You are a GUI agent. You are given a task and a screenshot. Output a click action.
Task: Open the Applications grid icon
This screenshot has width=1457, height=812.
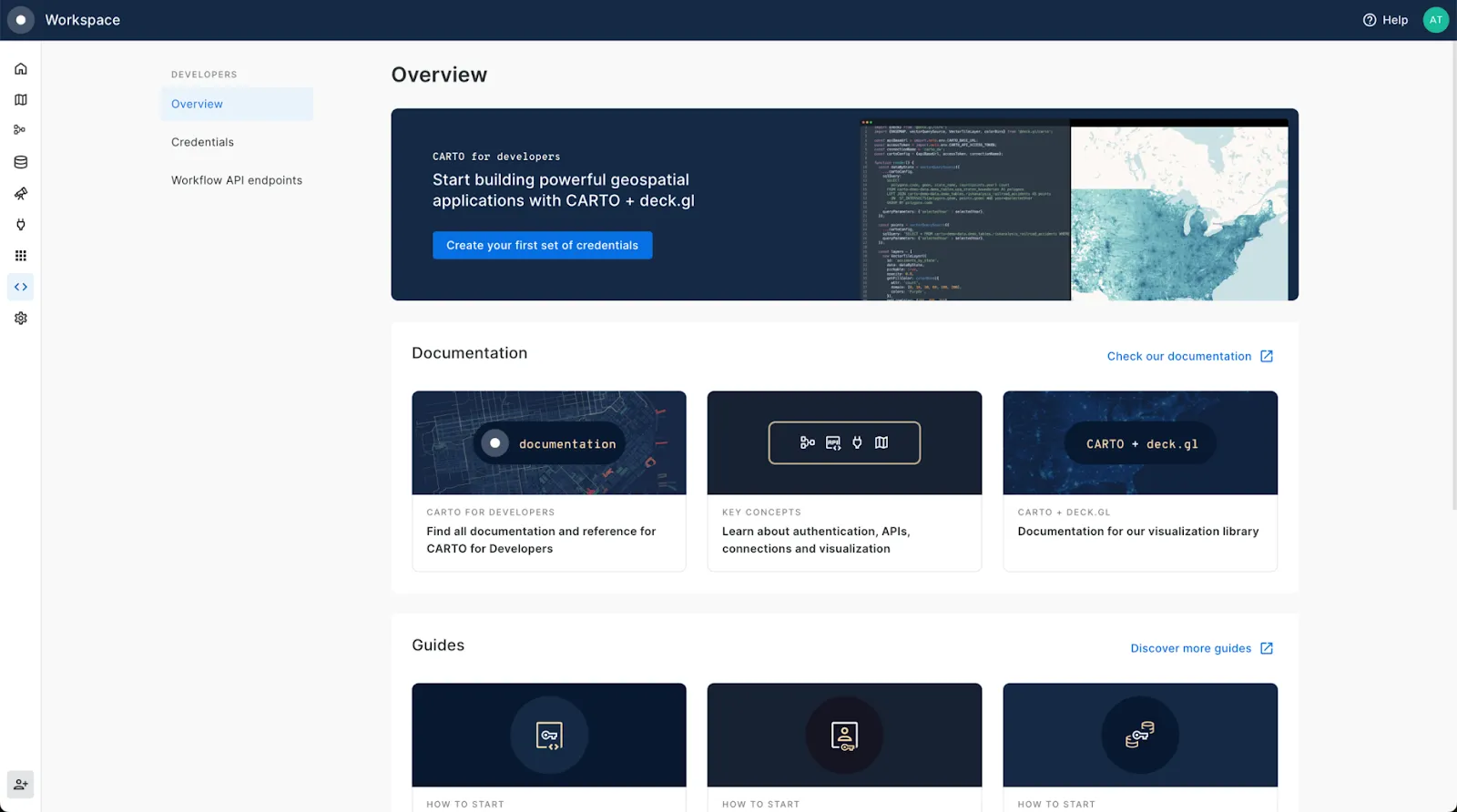20,256
